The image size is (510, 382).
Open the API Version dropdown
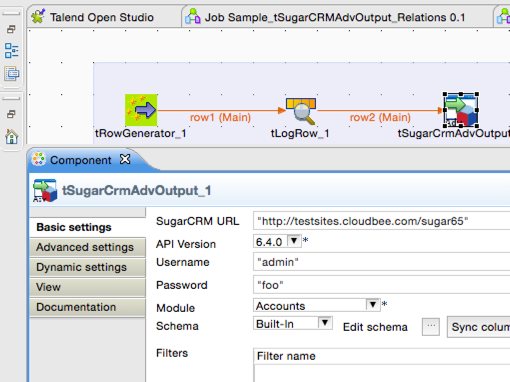click(x=294, y=241)
